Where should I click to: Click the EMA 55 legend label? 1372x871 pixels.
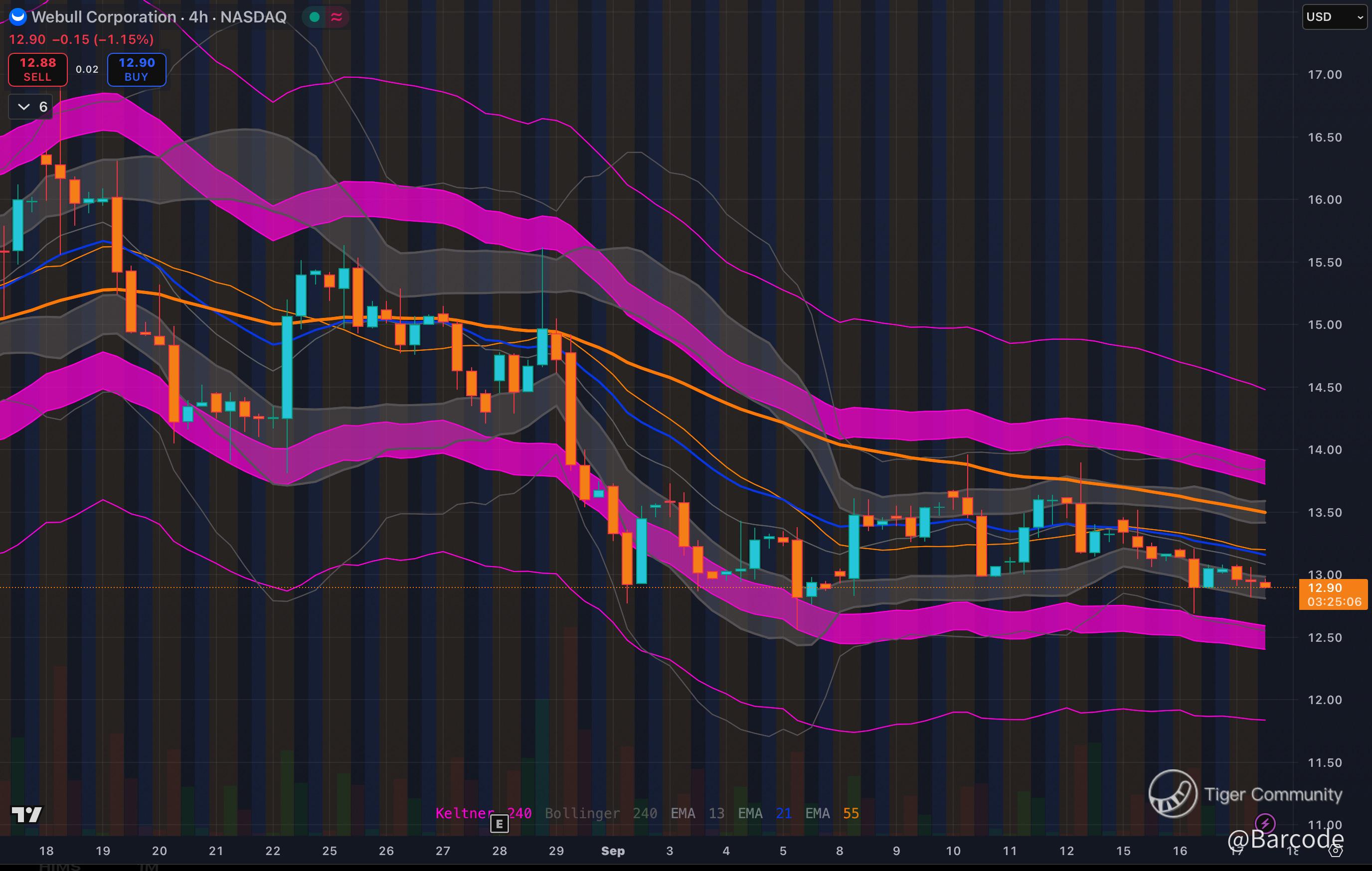point(832,813)
